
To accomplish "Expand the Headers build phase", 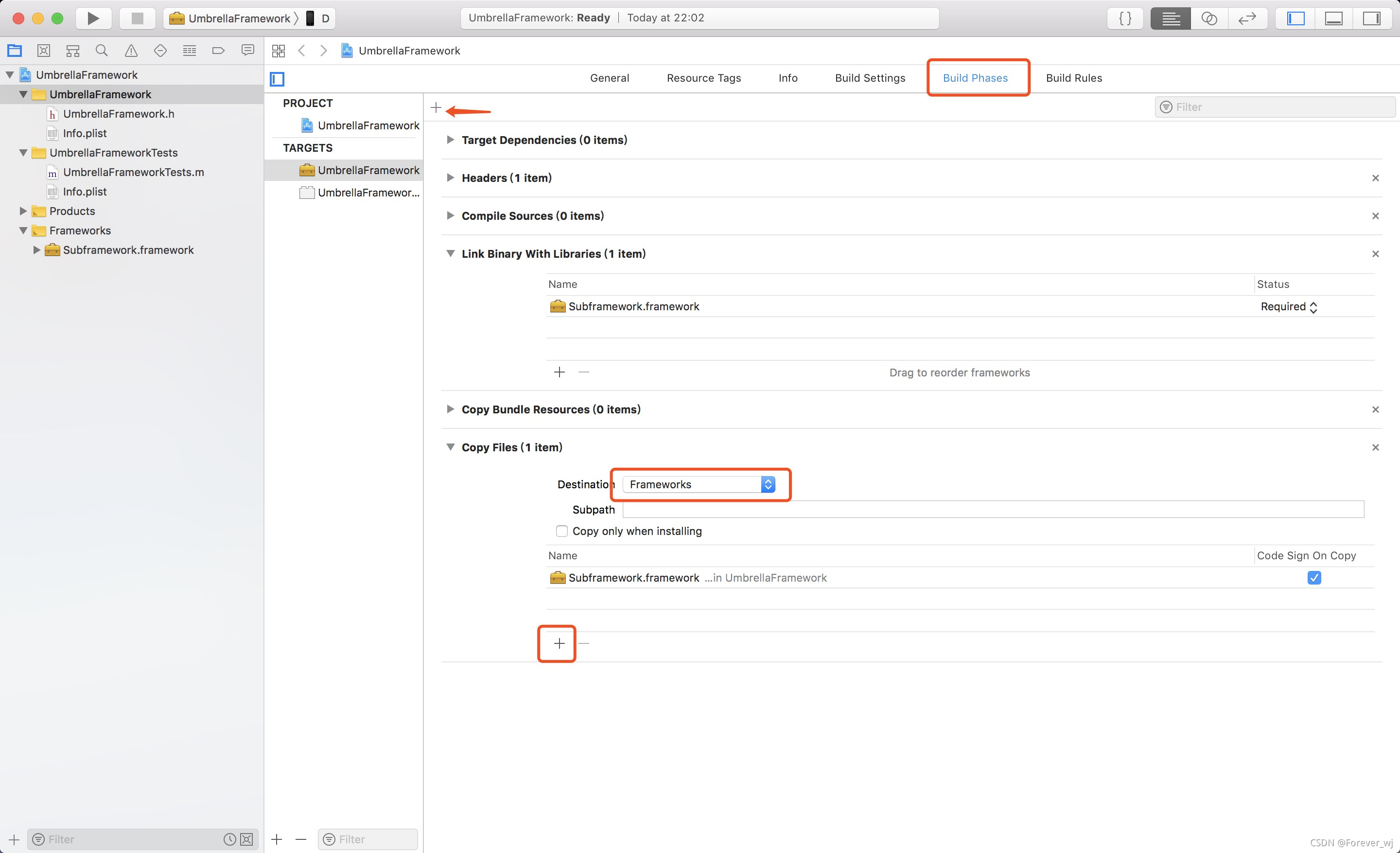I will 450,178.
